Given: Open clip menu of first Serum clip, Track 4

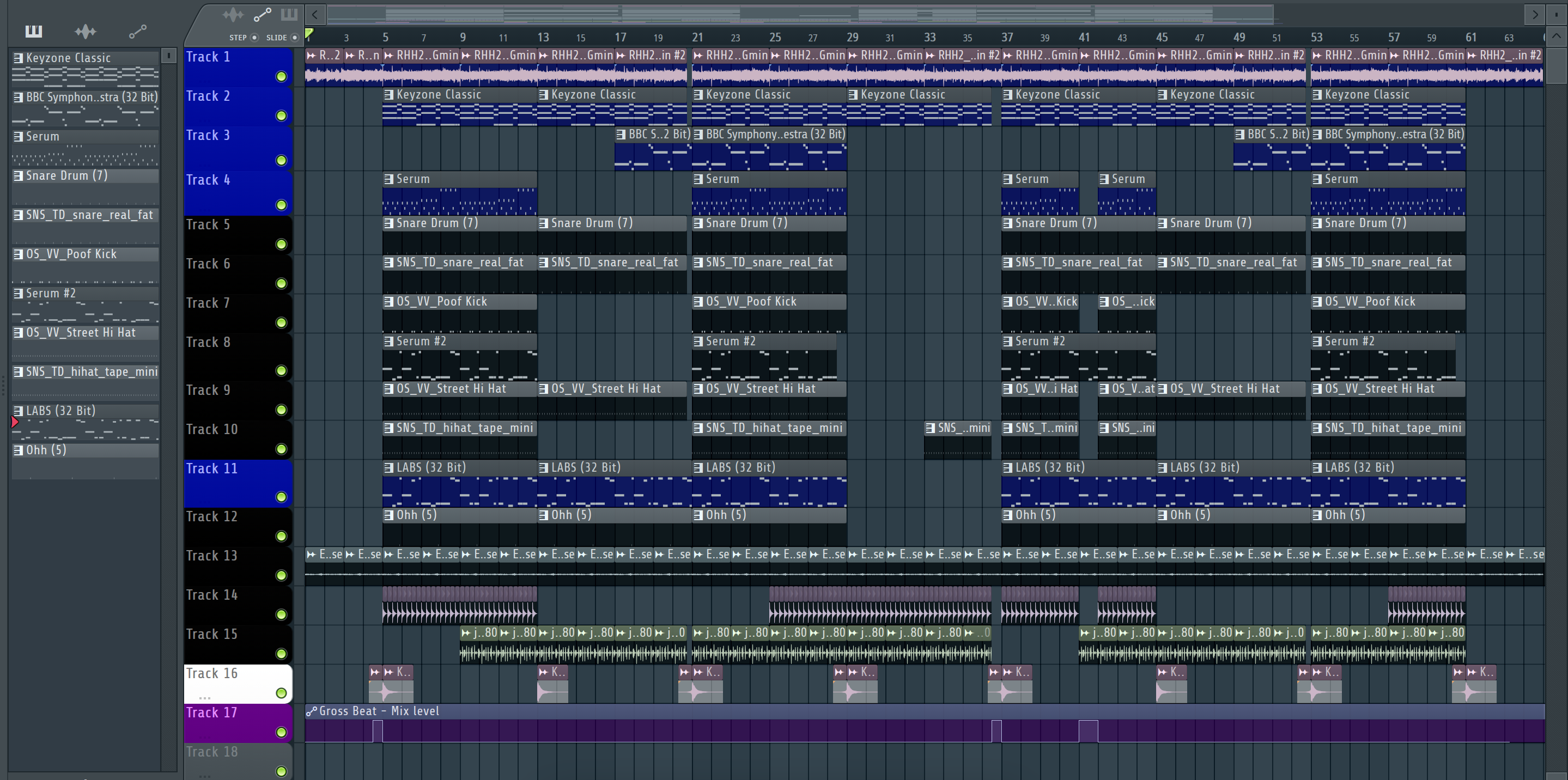Looking at the screenshot, I should [x=389, y=180].
